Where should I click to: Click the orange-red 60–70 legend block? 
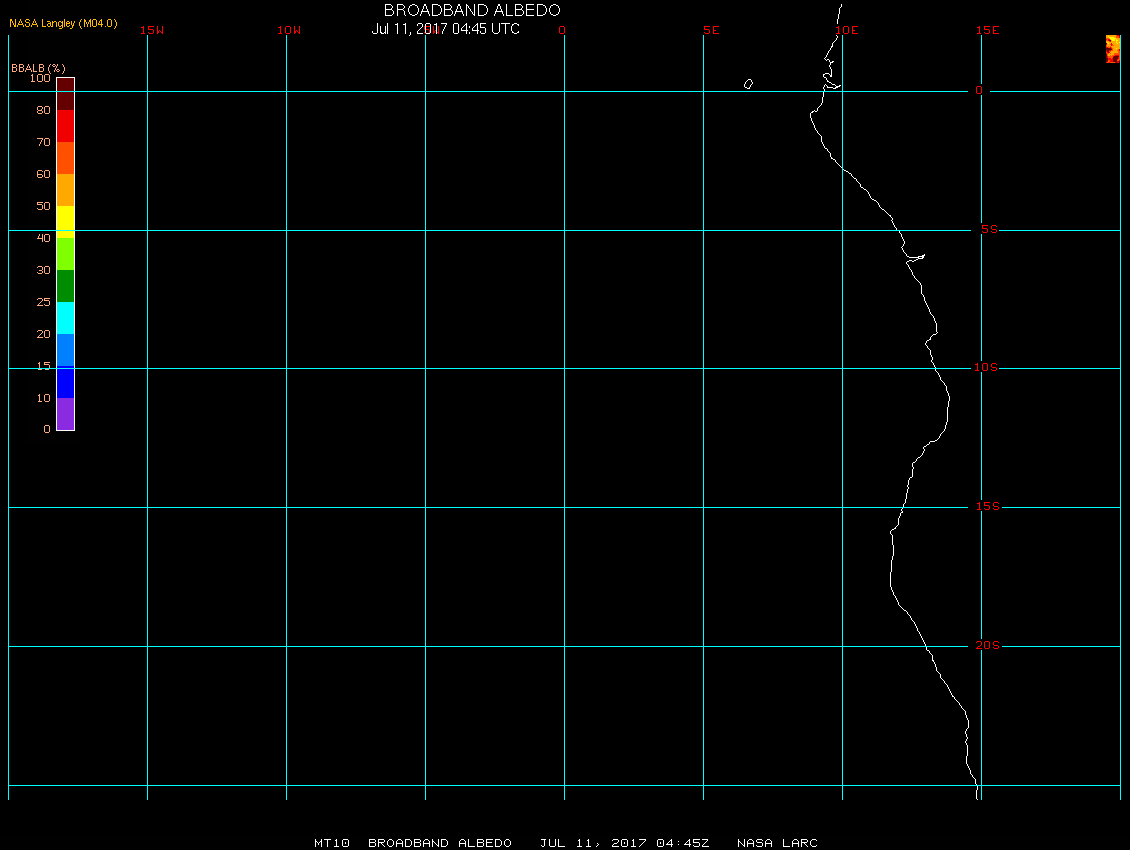pos(66,158)
